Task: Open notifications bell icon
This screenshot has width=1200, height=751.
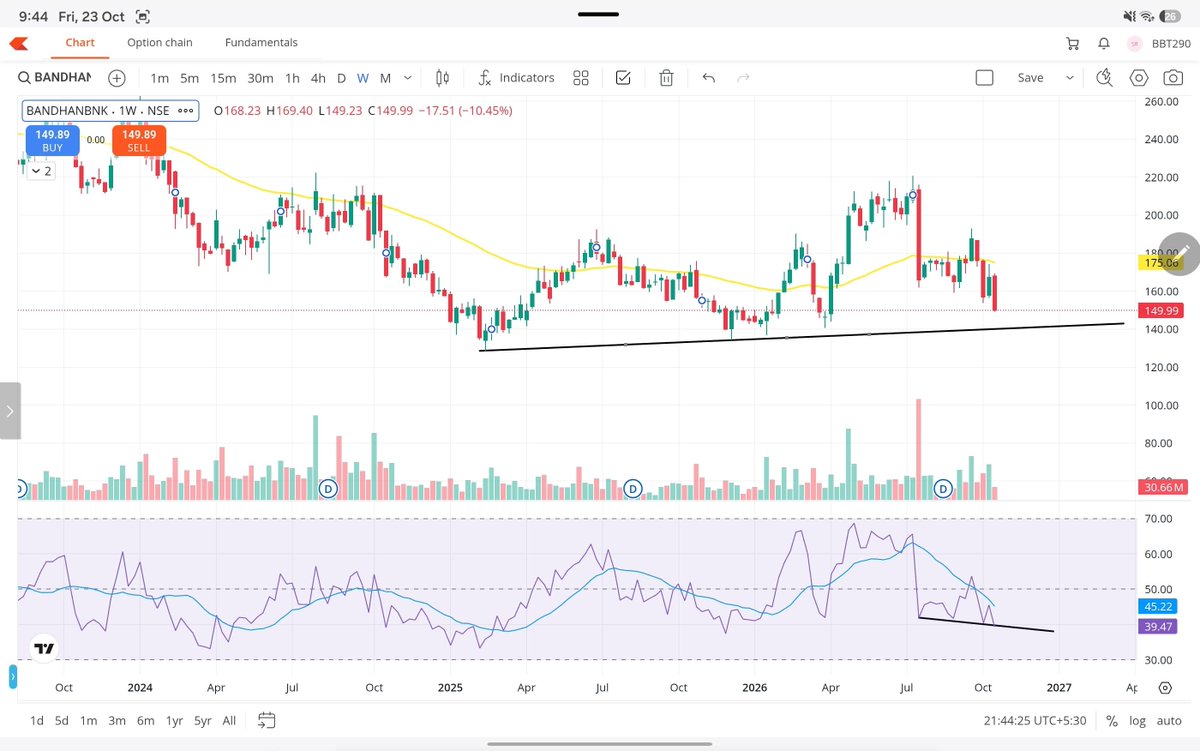Action: 1104,43
